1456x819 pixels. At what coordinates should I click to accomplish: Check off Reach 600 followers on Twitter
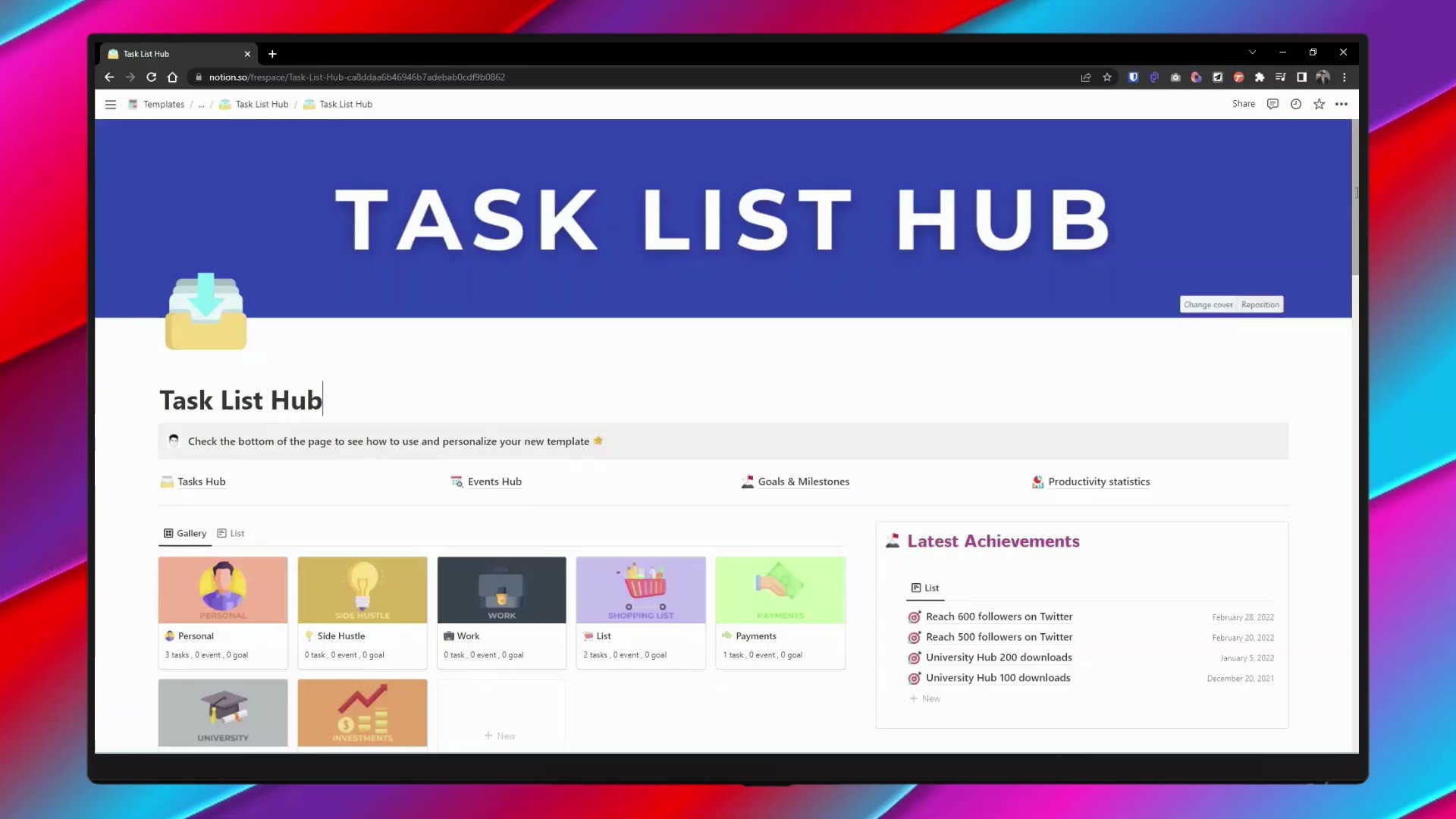pos(914,617)
